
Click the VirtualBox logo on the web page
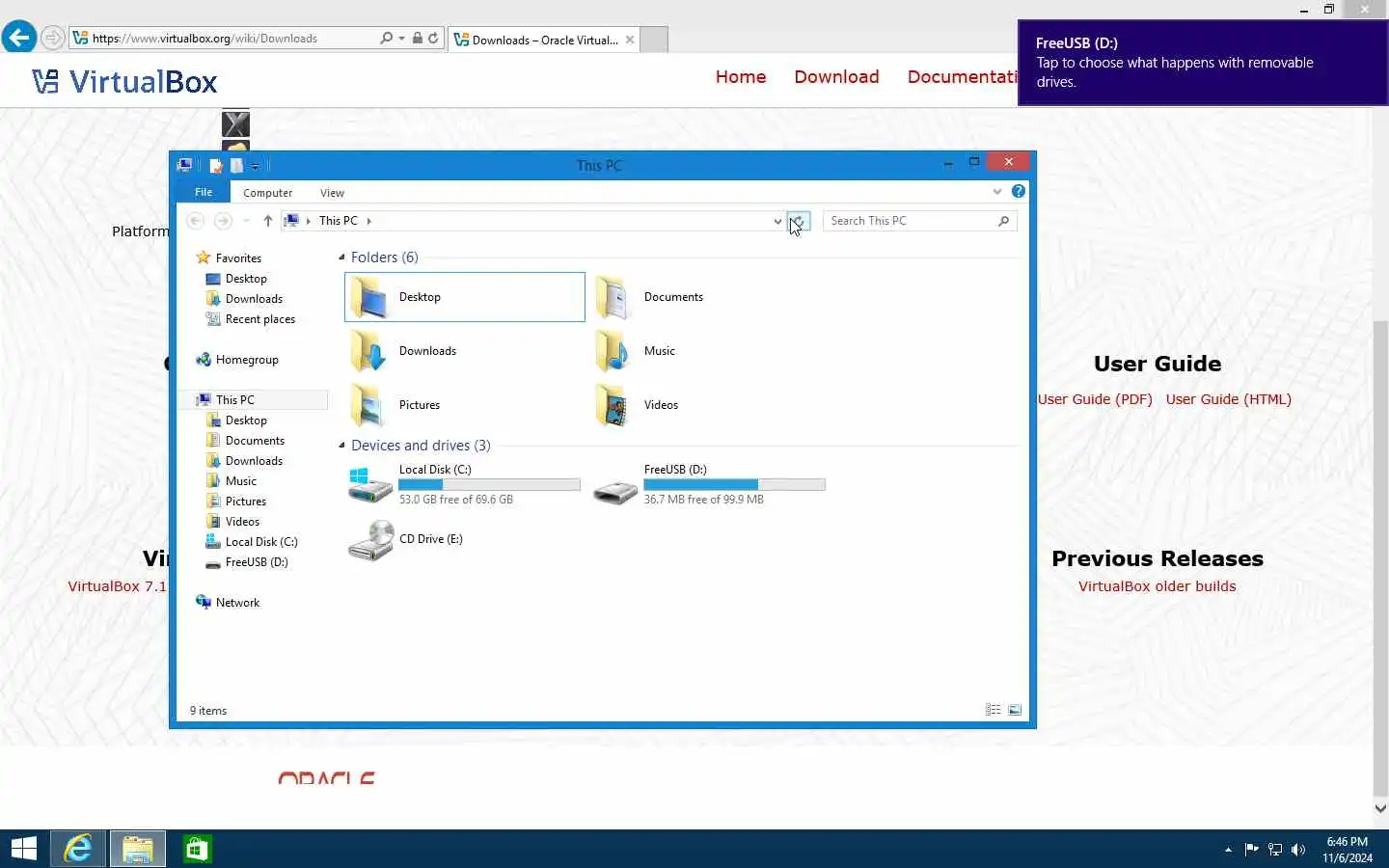[124, 82]
